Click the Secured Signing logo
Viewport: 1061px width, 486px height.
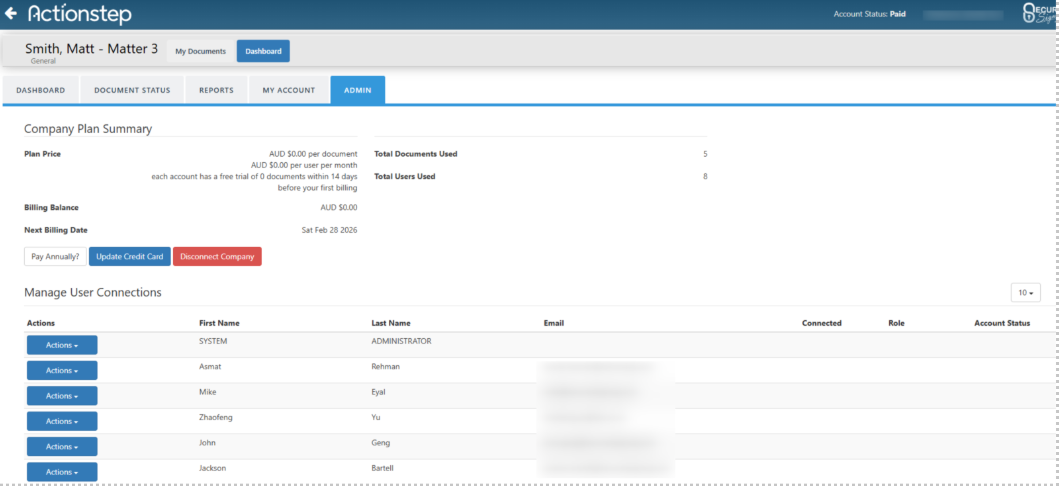pyautogui.click(x=1041, y=14)
